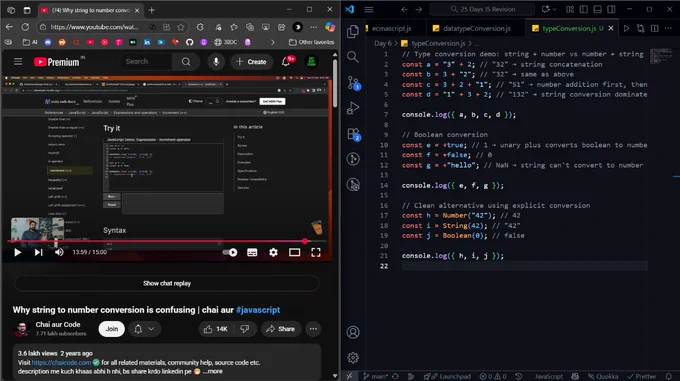Screen dimensions: 680x381
Task: Run the typeConversion.js file with play icon
Action: coord(626,28)
